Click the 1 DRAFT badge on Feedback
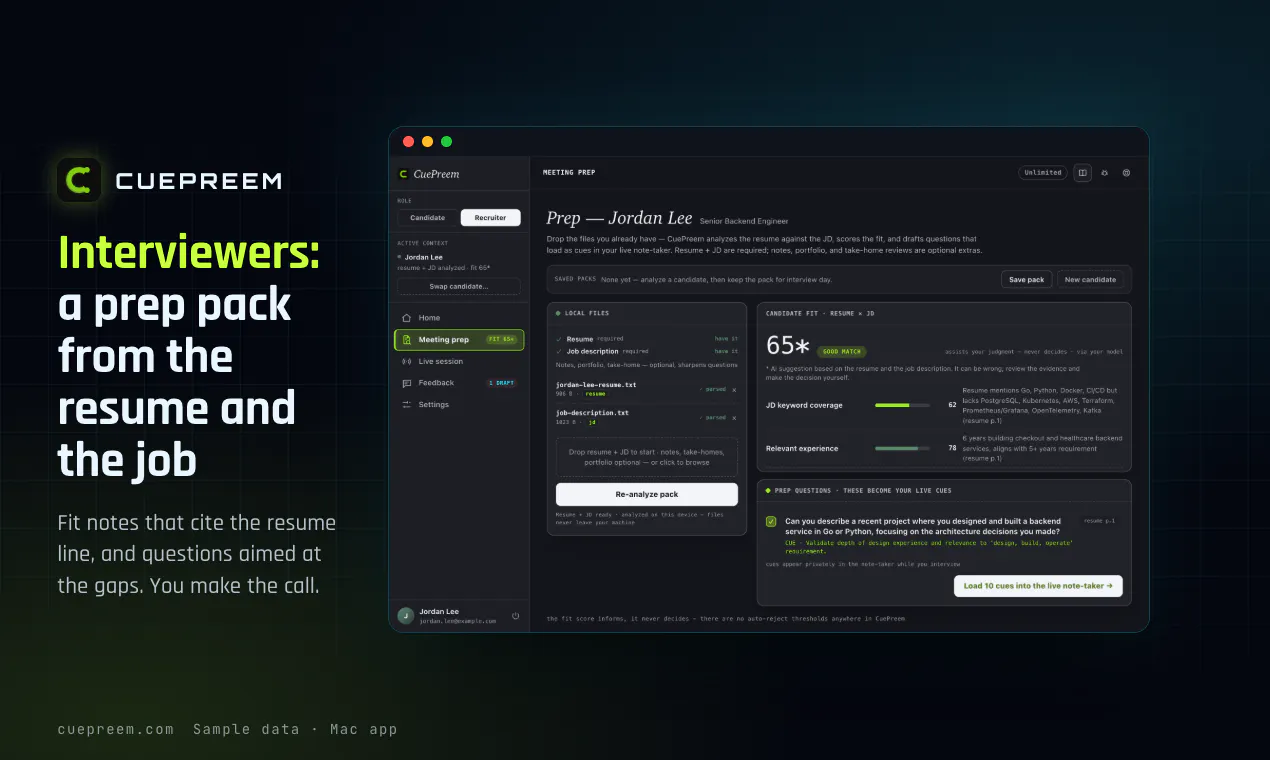The image size is (1270, 760). (x=502, y=383)
